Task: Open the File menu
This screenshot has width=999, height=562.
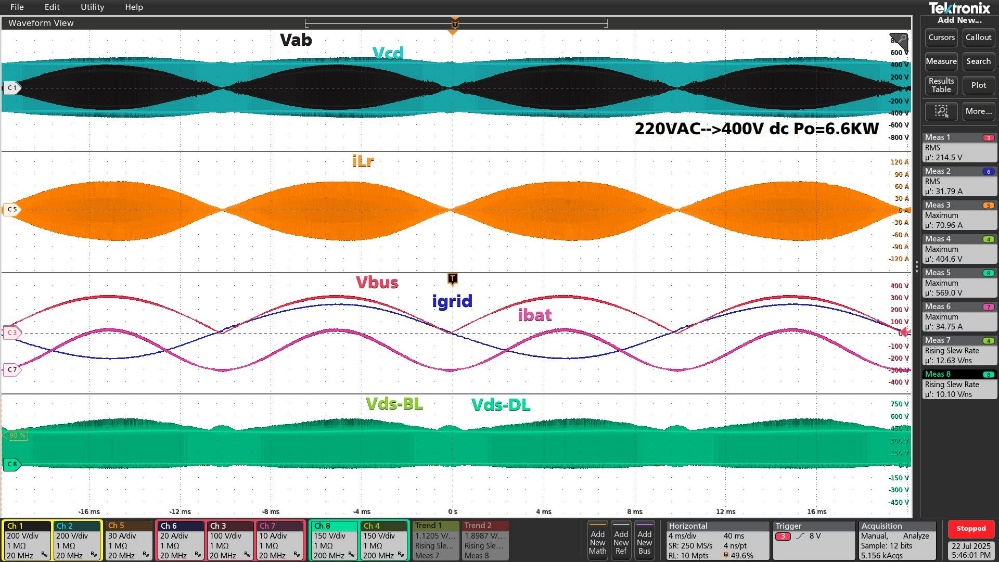Action: pyautogui.click(x=17, y=7)
